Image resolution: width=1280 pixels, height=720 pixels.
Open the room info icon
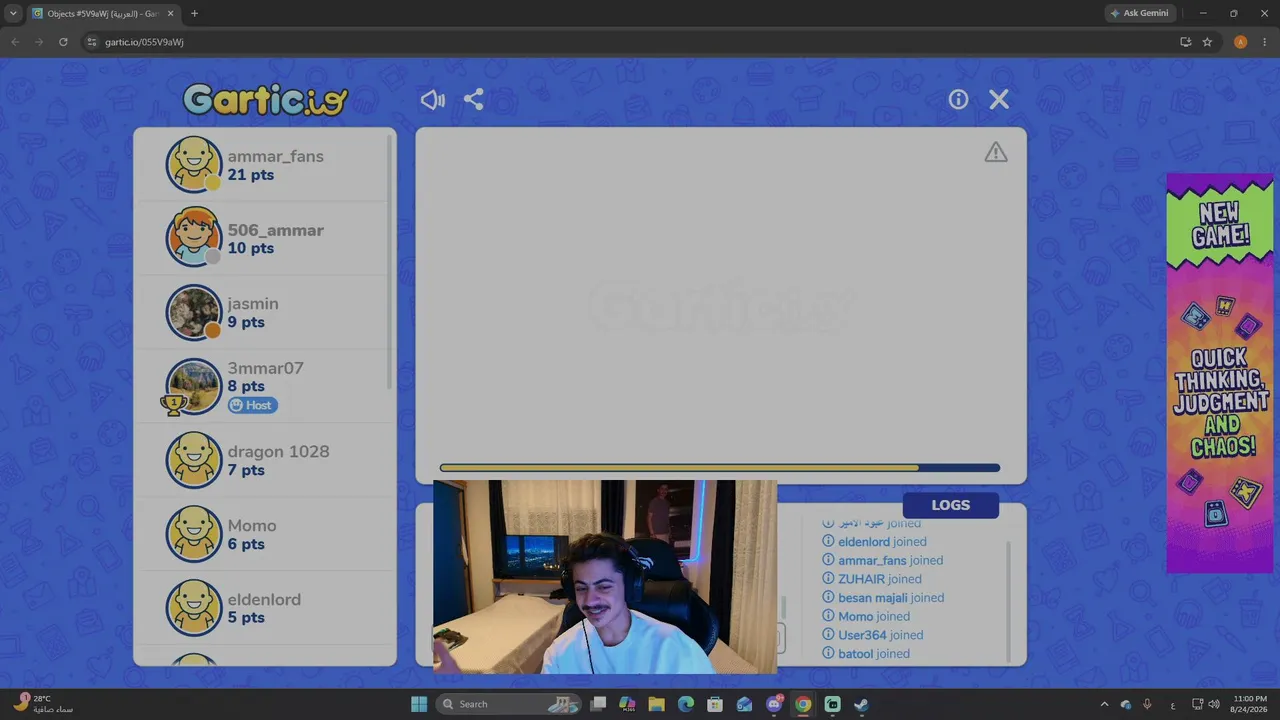tap(958, 100)
